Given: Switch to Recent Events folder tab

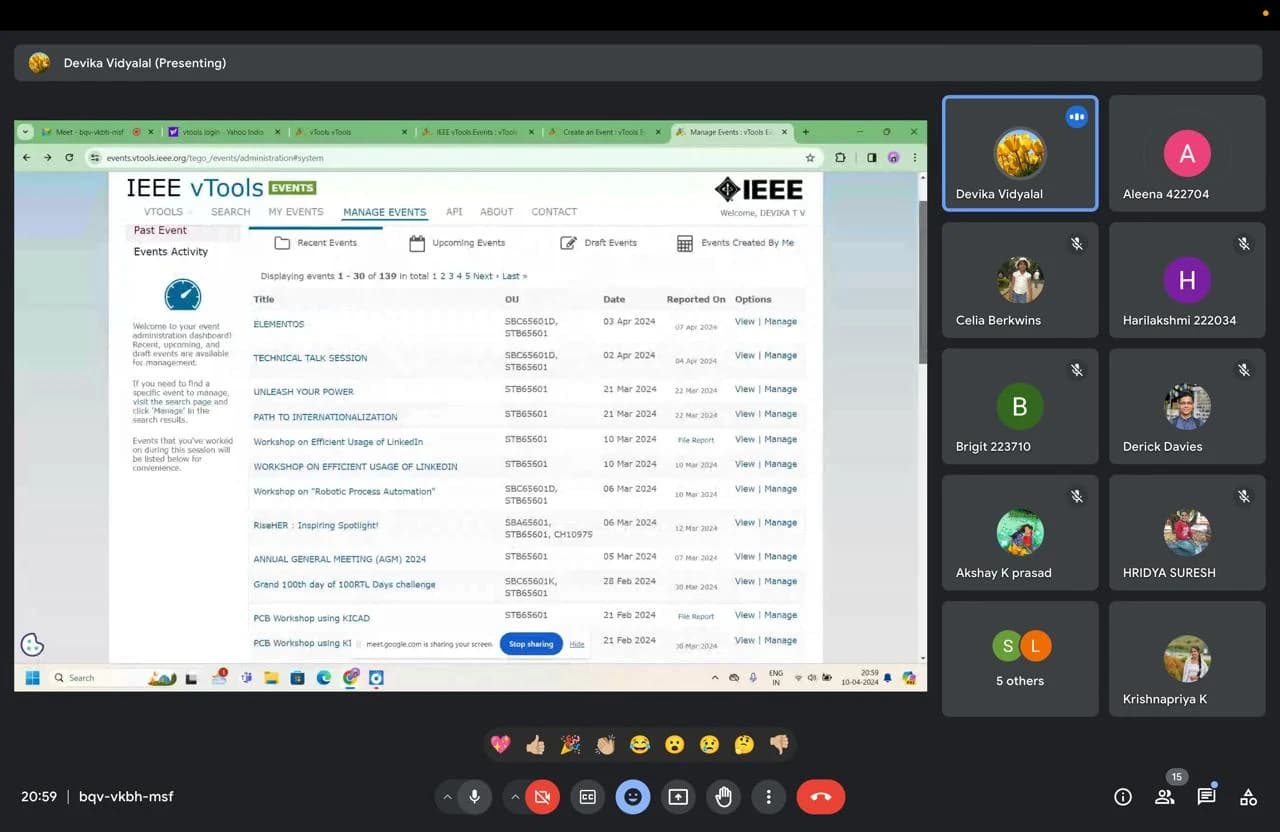Looking at the screenshot, I should click(316, 243).
